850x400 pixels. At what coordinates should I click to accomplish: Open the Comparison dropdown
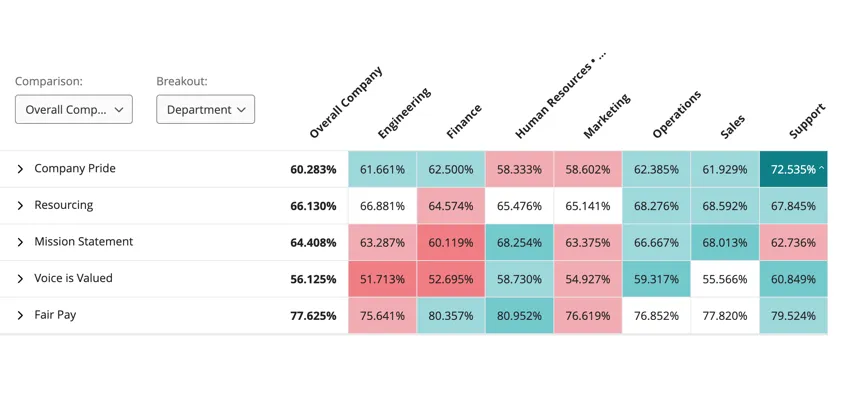pyautogui.click(x=74, y=109)
